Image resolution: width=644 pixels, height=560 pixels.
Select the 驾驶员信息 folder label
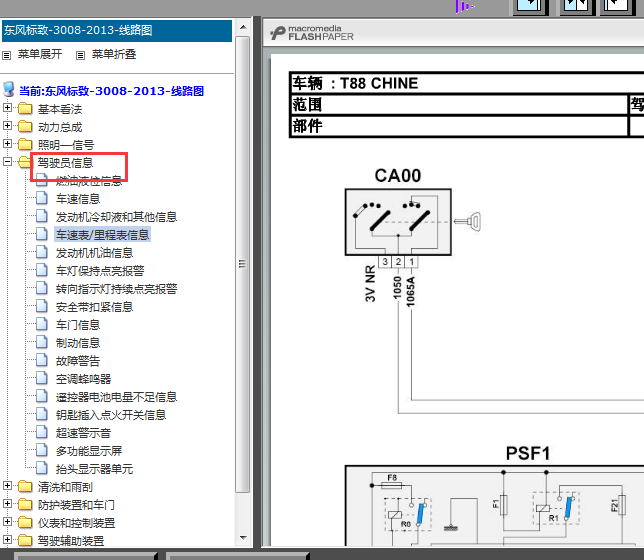pyautogui.click(x=65, y=163)
